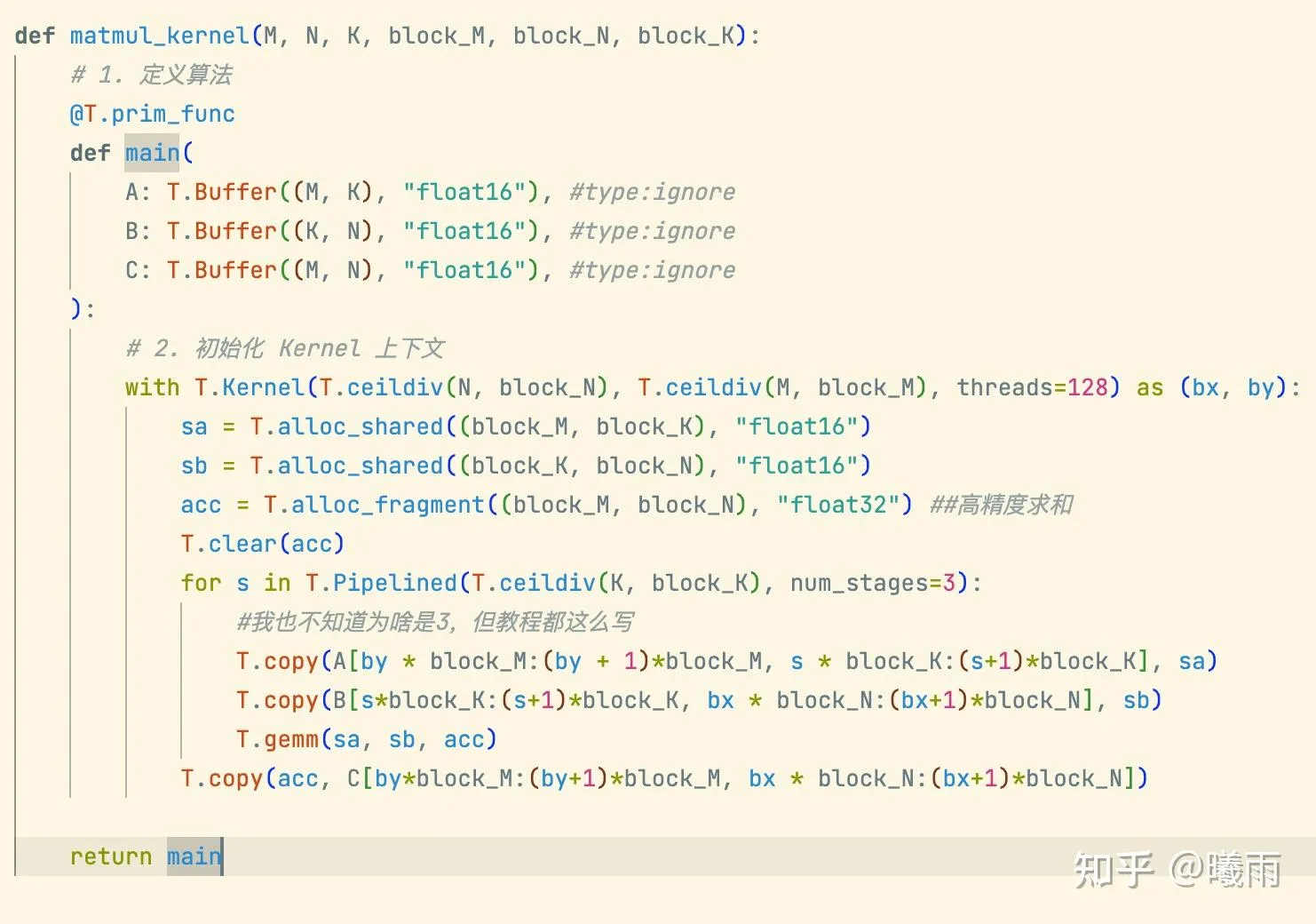Click the matmul_kernel function name

click(160, 36)
